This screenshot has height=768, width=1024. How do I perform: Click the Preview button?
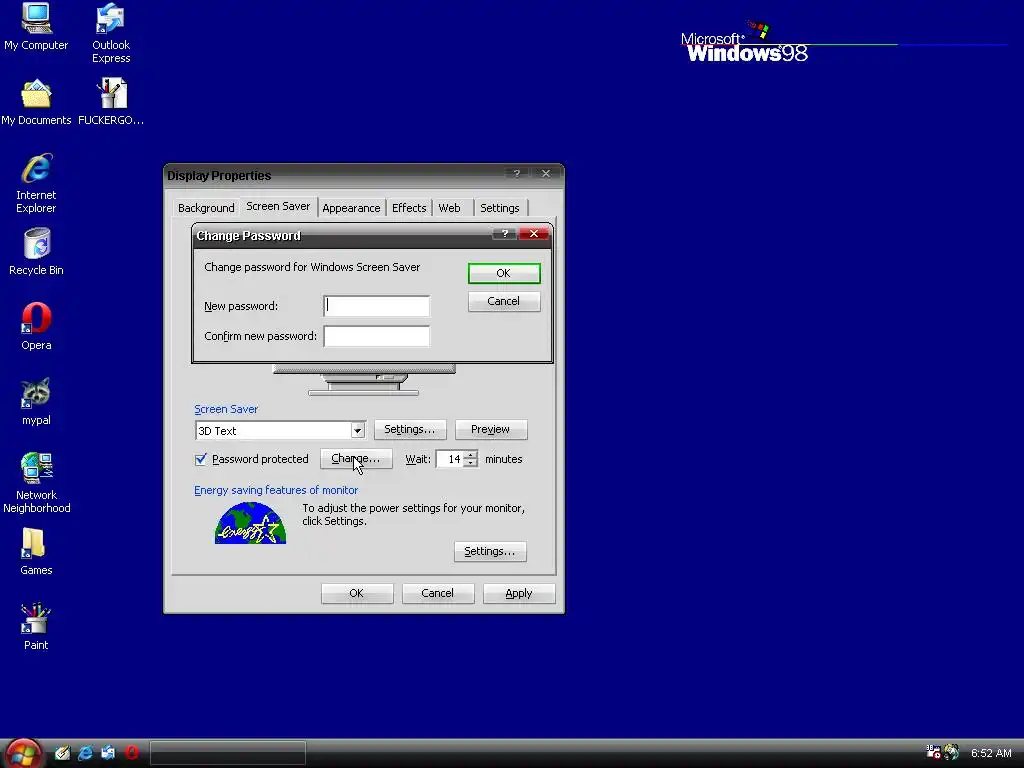coord(490,429)
